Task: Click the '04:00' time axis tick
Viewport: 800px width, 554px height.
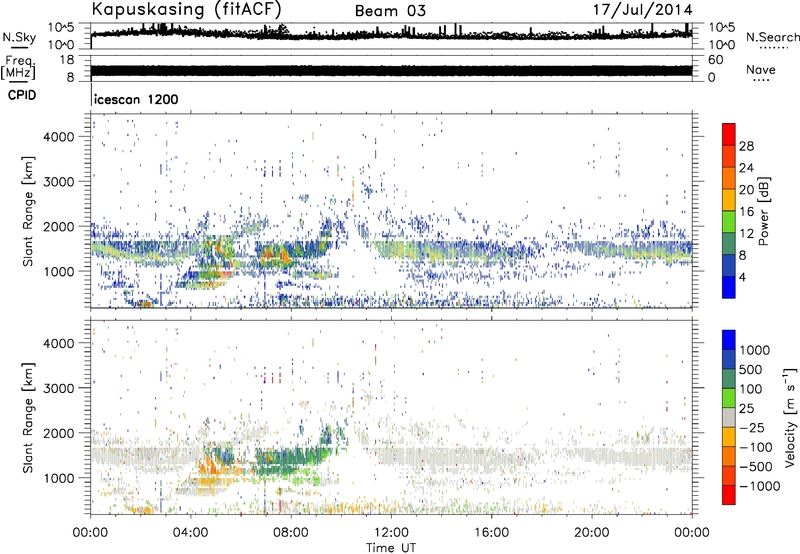Action: (x=191, y=533)
